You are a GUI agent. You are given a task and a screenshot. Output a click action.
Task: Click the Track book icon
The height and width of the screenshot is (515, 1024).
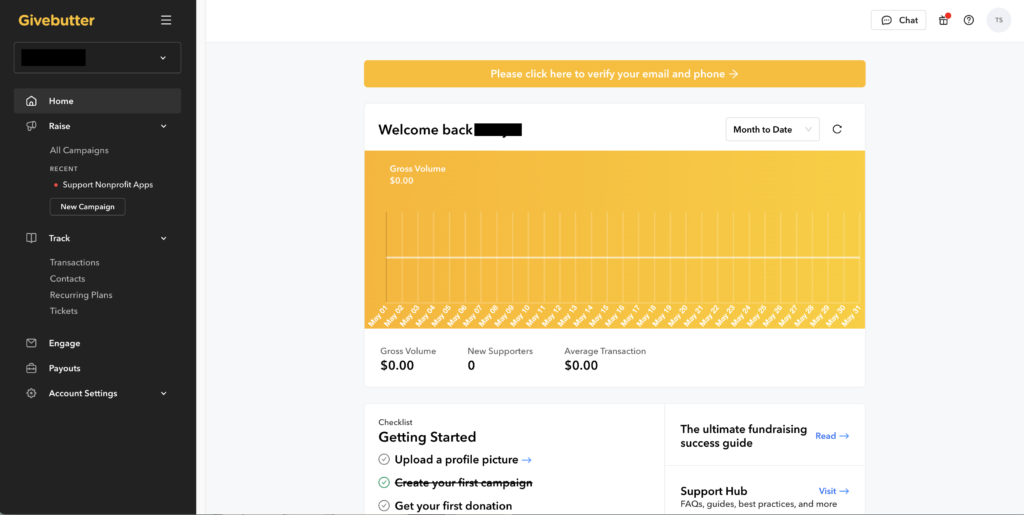[x=31, y=238]
